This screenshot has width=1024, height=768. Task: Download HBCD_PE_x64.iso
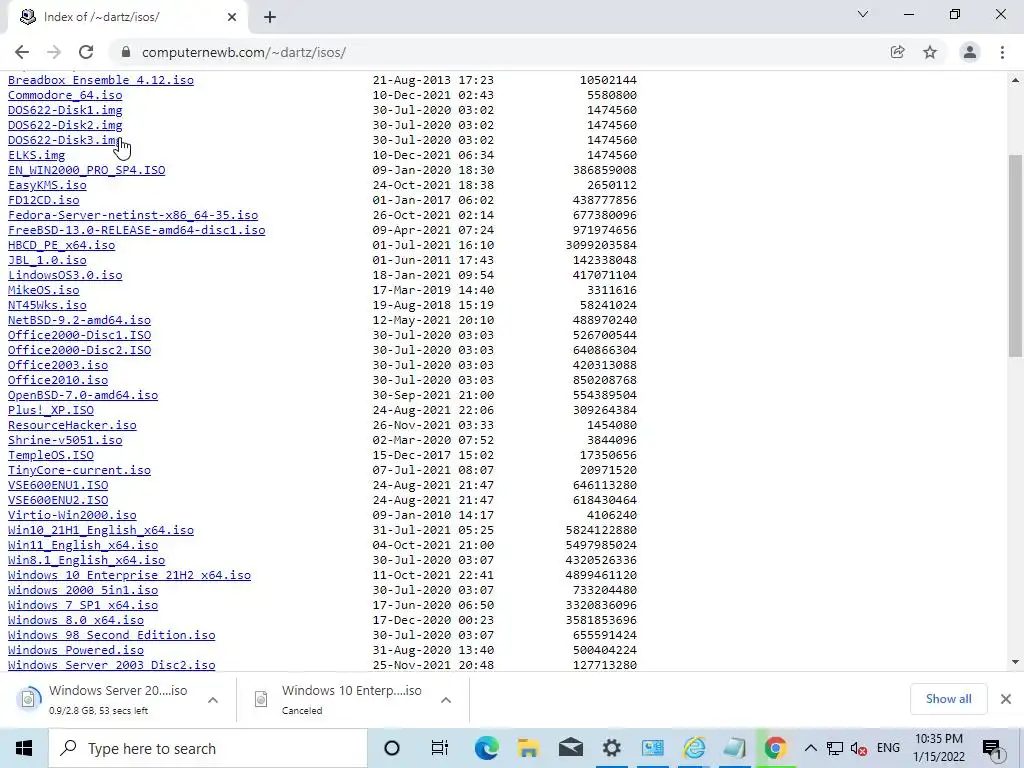click(x=61, y=245)
